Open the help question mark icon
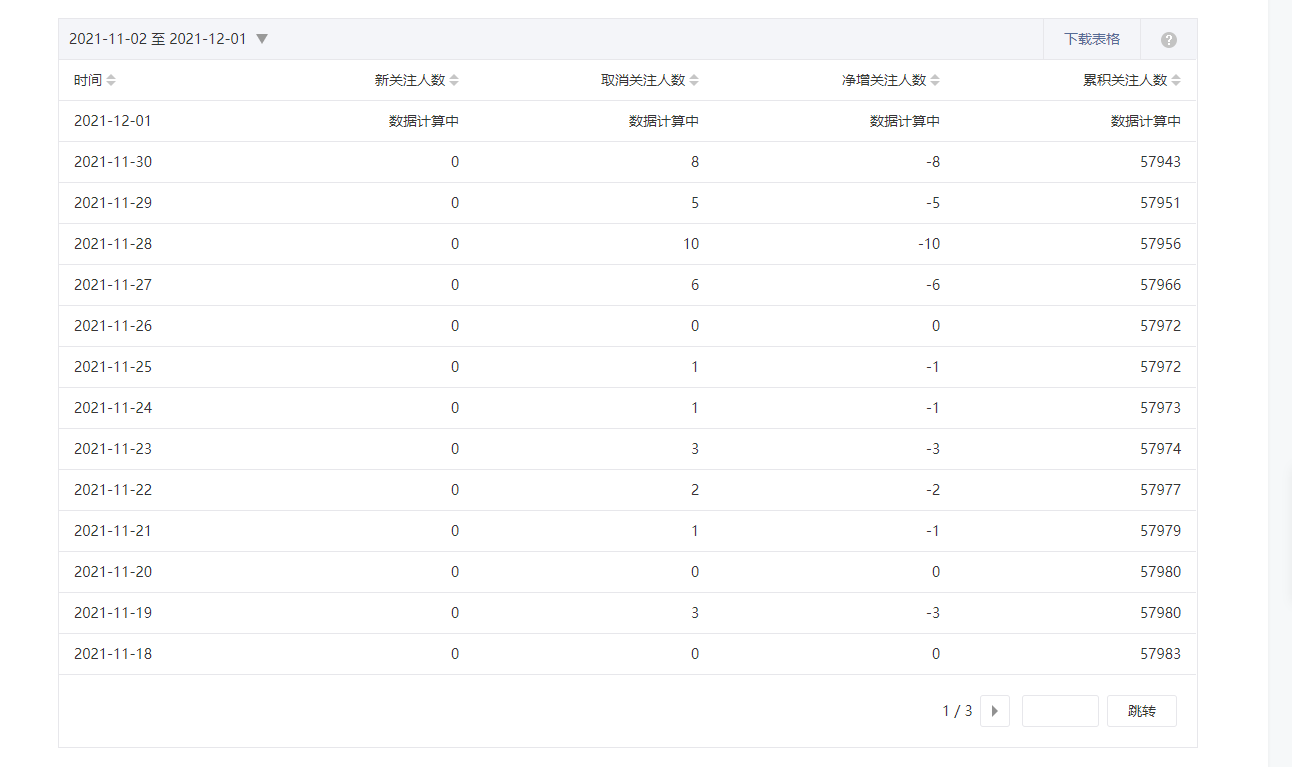1292x767 pixels. point(1168,40)
